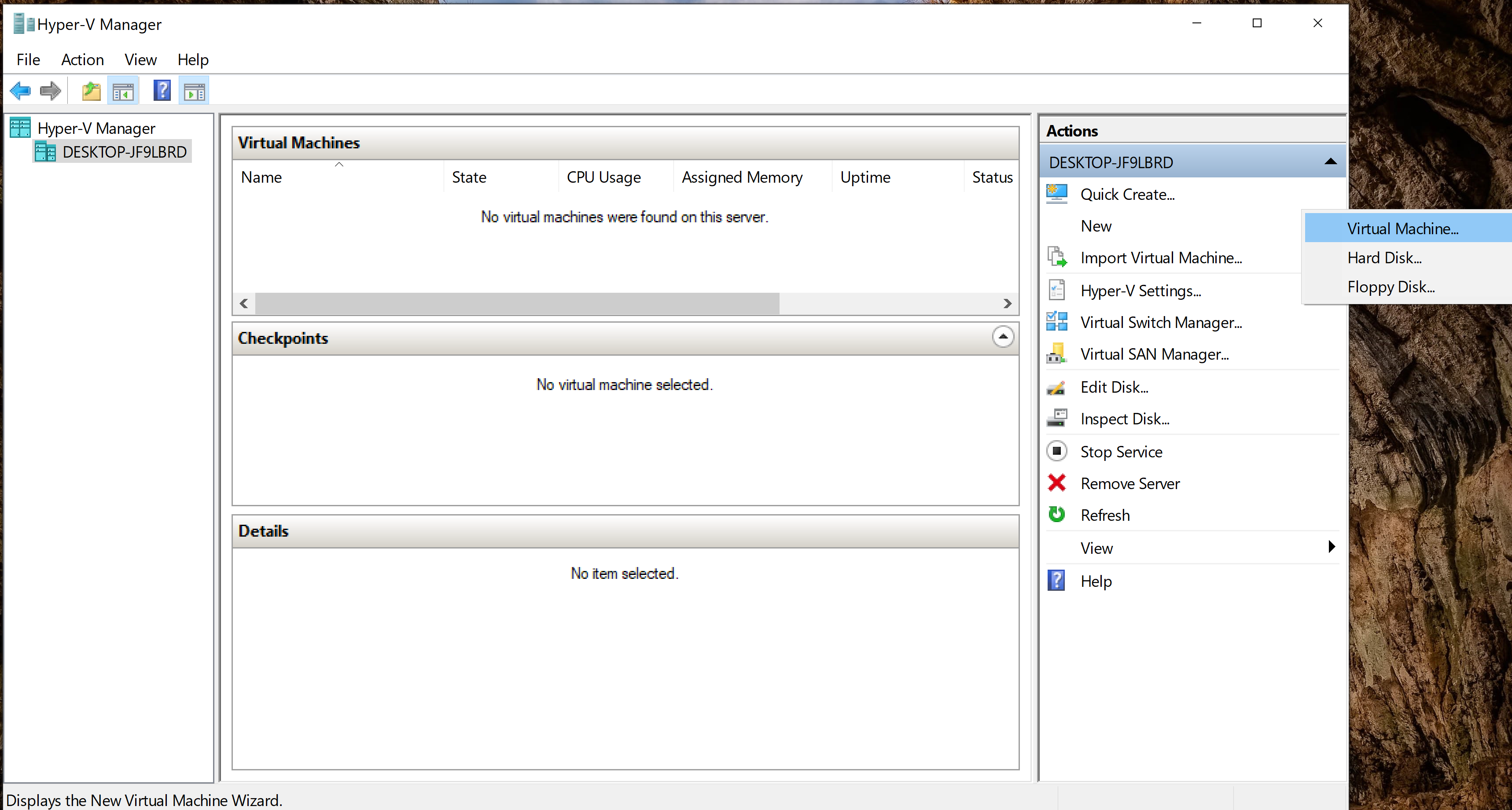Toggle the Show/Hide Action Pane toolbar icon
Viewport: 1512px width, 810px height.
pyautogui.click(x=194, y=91)
